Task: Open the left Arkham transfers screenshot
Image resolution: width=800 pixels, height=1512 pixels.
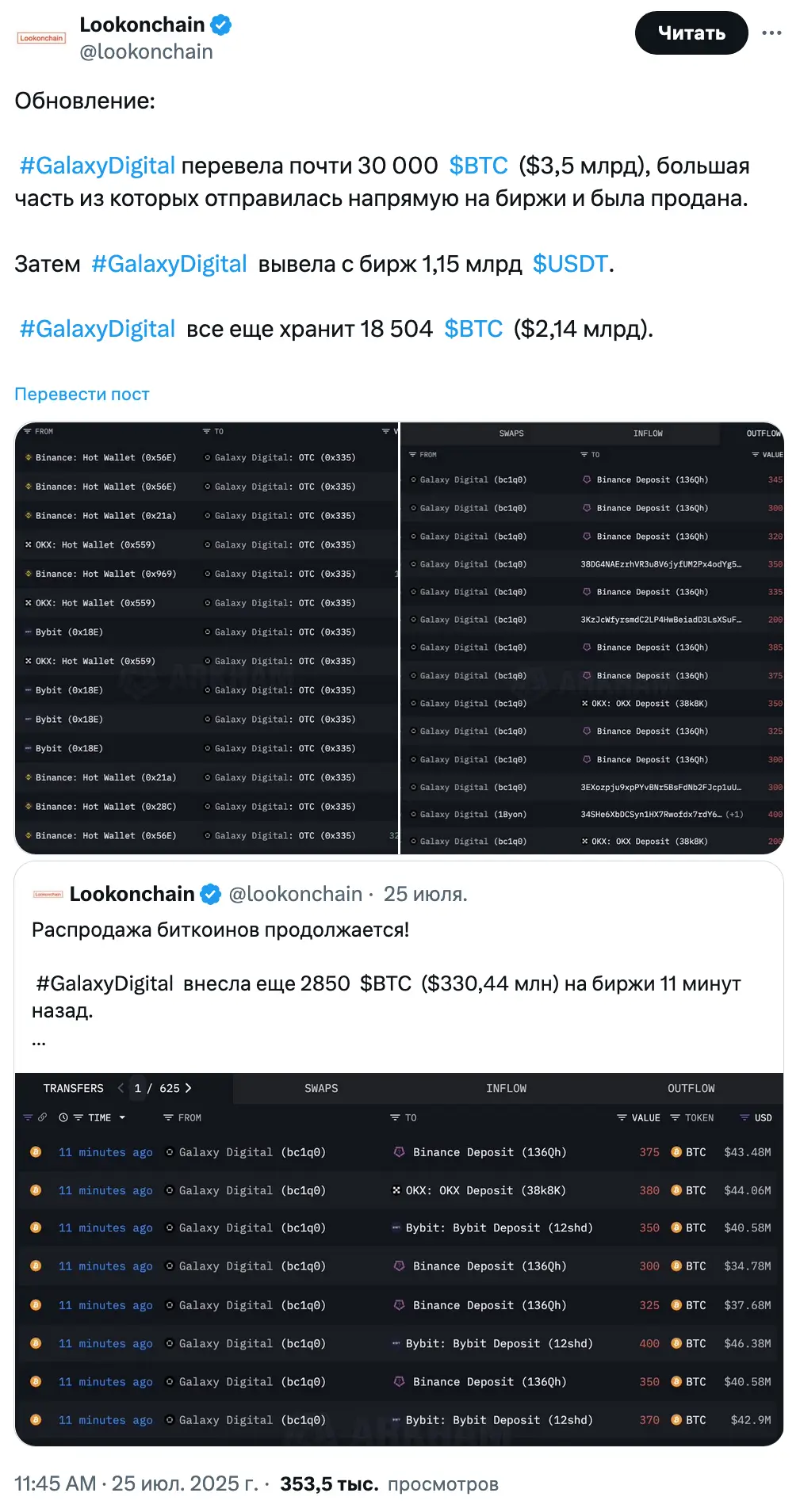Action: tap(206, 638)
